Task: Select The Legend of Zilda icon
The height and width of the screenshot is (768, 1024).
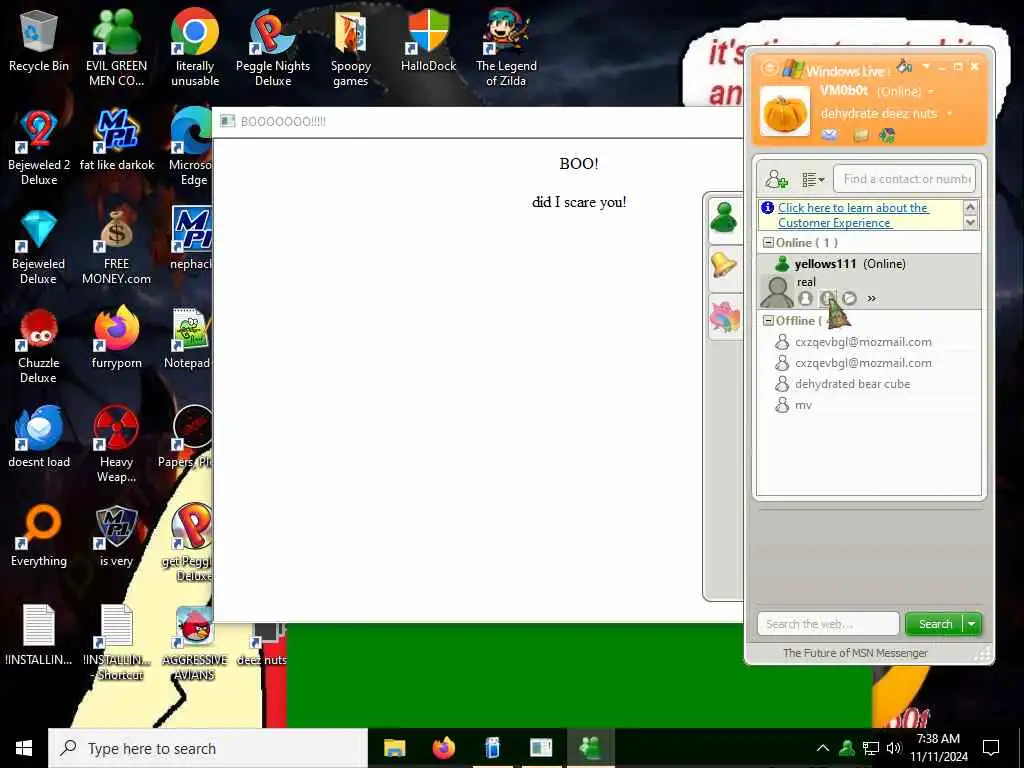Action: tap(506, 48)
